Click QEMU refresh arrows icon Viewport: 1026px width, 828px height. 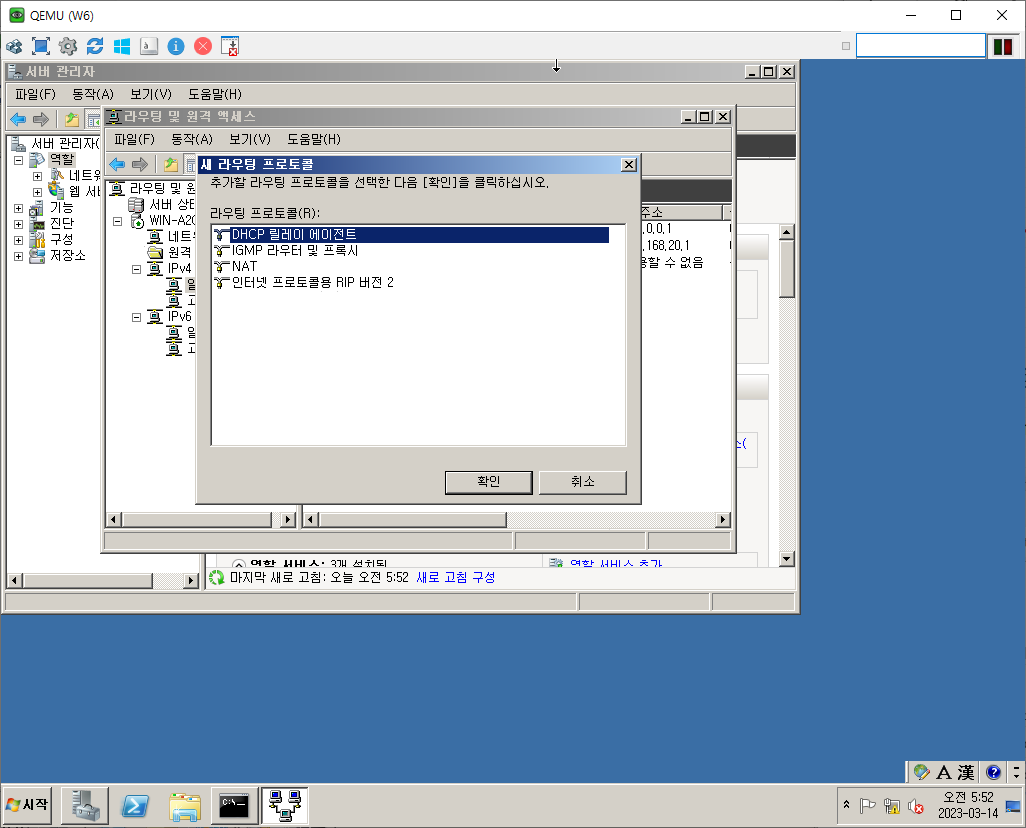point(95,46)
